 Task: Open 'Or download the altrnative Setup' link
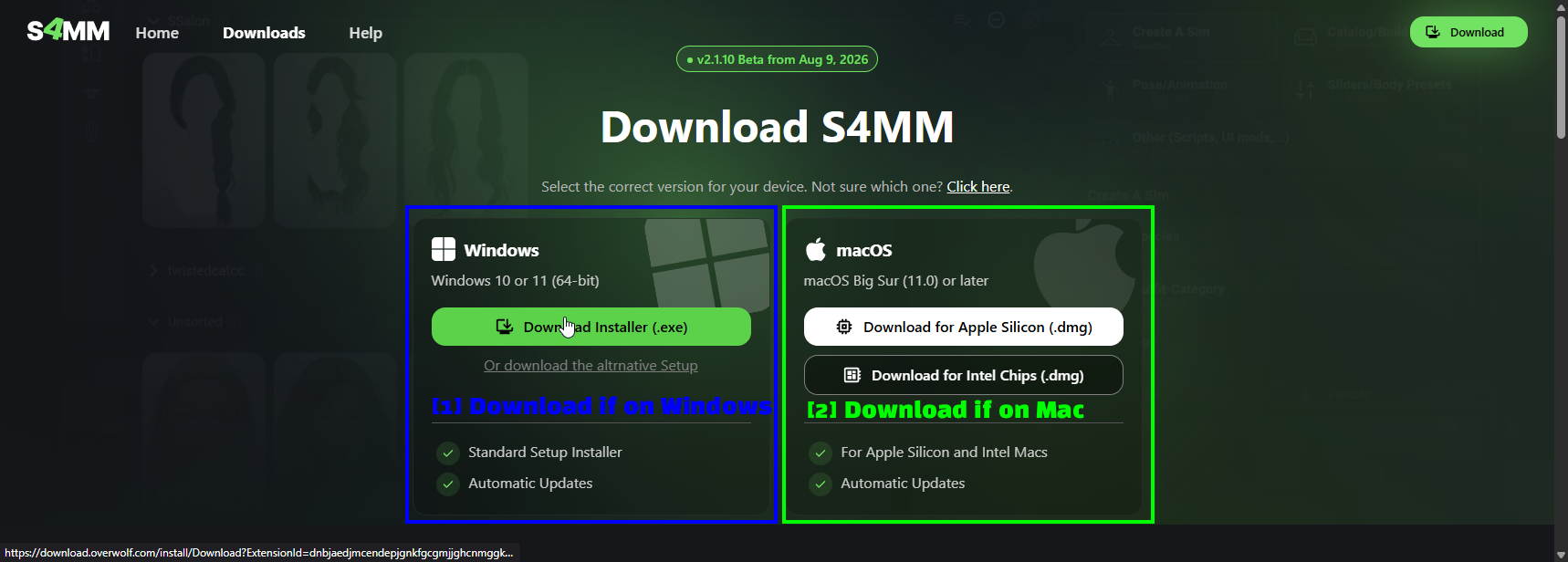(x=591, y=366)
